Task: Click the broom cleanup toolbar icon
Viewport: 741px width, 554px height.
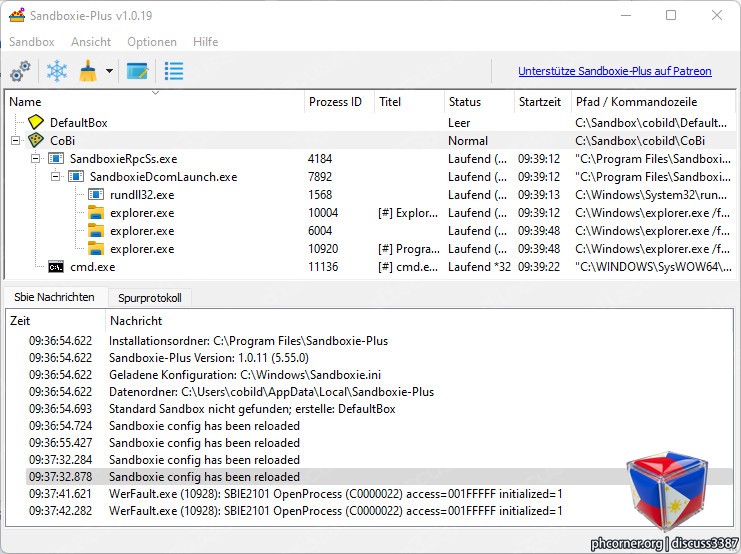Action: point(88,71)
